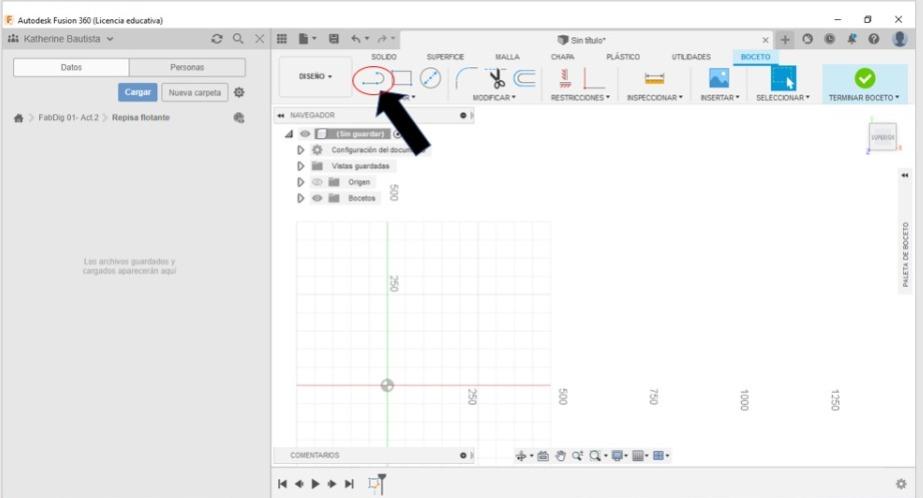Viewport: 923px width, 498px height.
Task: Switch to the UTILIDADES tab
Action: coord(691,57)
